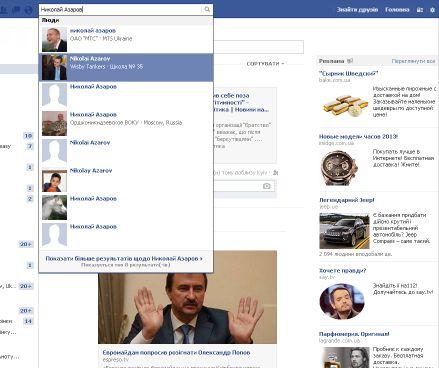
Task: Click the sidebar counter showing 14
Action: [28, 321]
